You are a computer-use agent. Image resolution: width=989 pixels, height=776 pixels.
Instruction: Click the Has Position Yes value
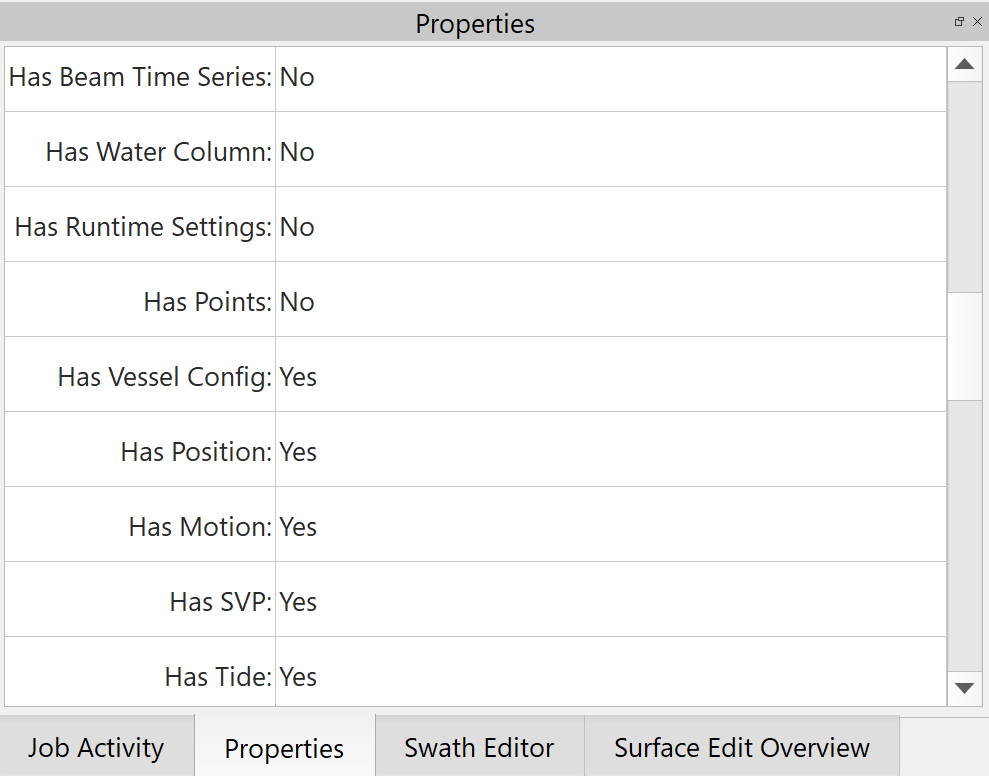point(298,452)
